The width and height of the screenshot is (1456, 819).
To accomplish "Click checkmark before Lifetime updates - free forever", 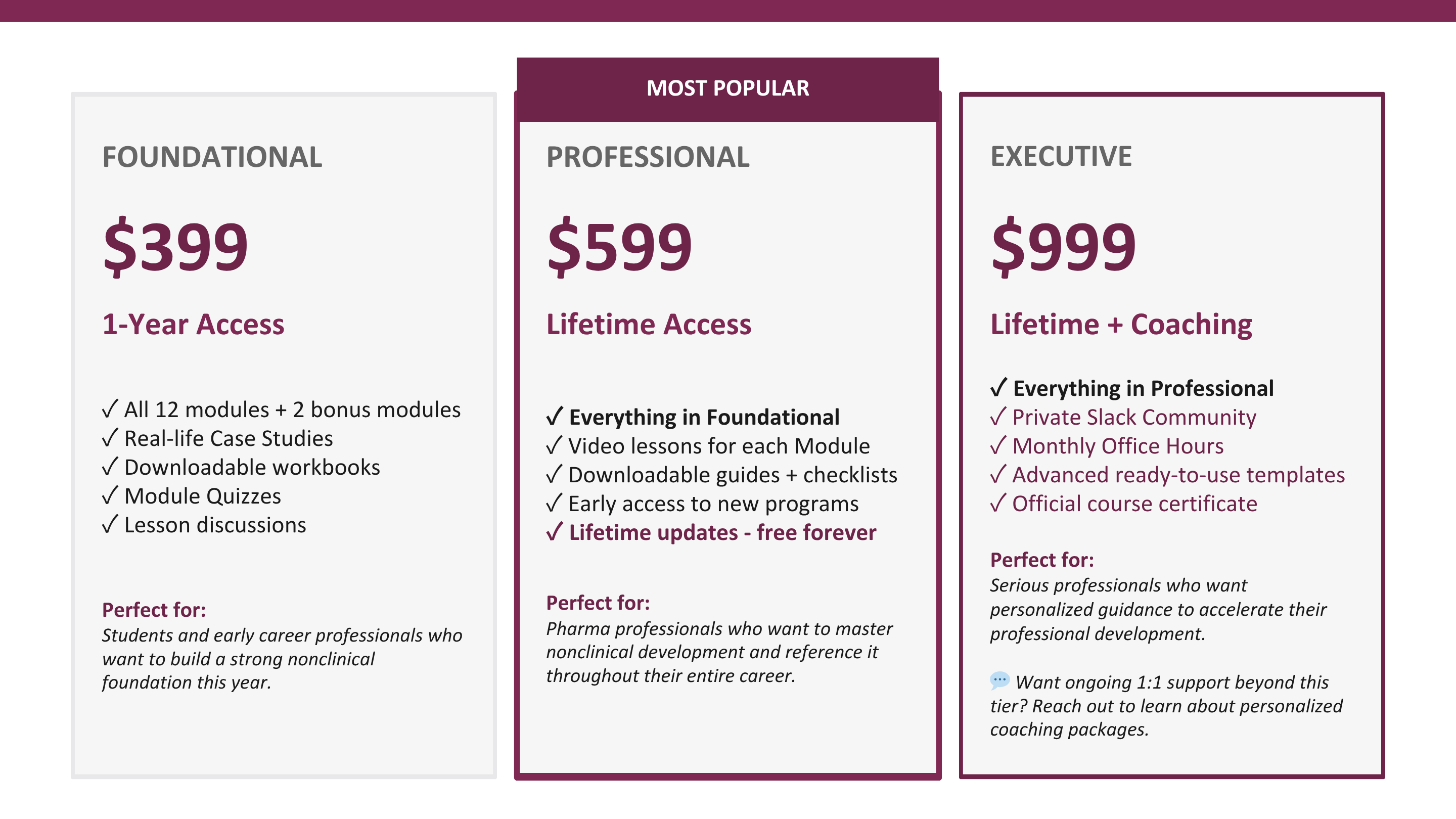I will point(555,532).
